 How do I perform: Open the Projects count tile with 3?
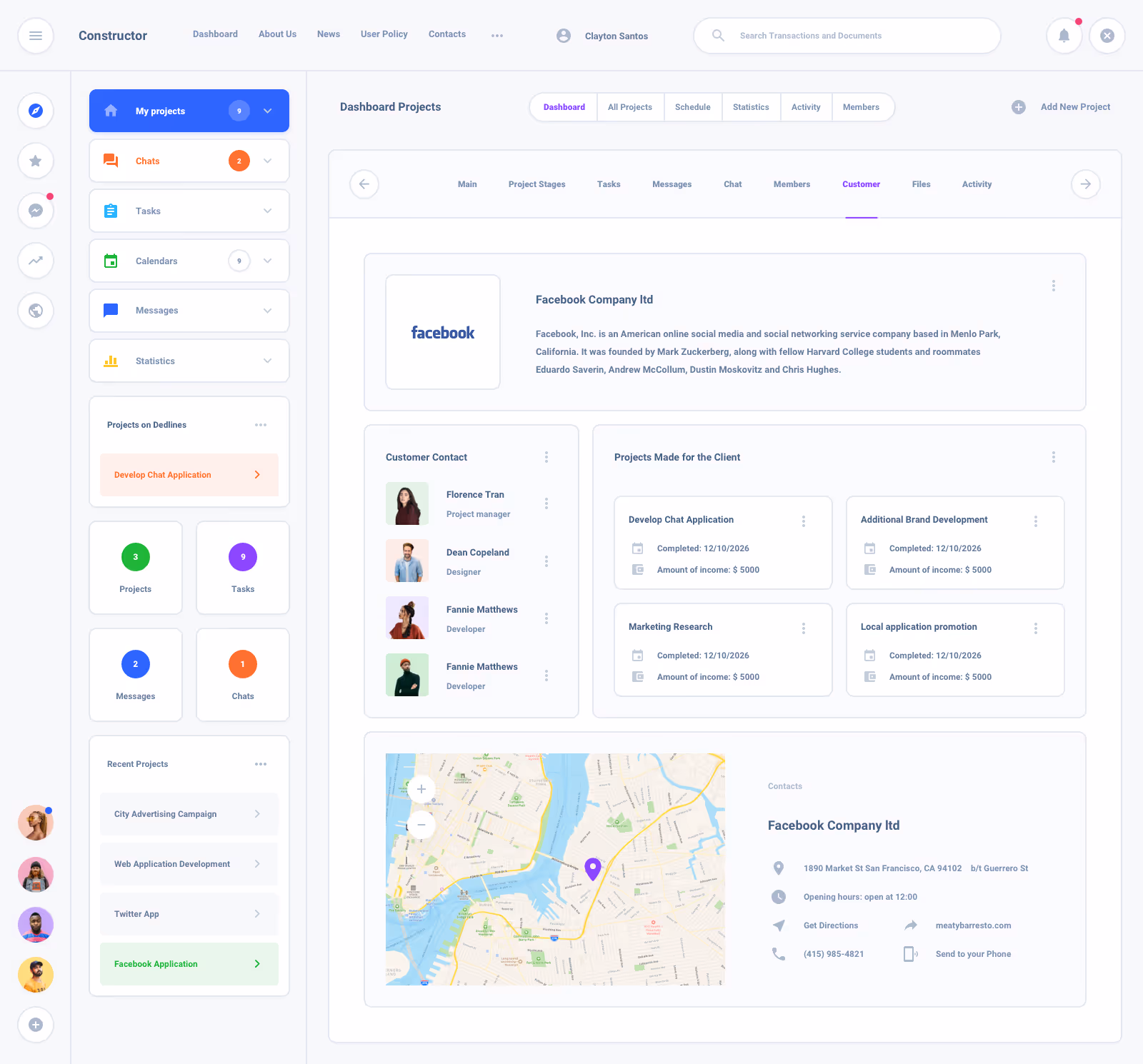[x=136, y=568]
